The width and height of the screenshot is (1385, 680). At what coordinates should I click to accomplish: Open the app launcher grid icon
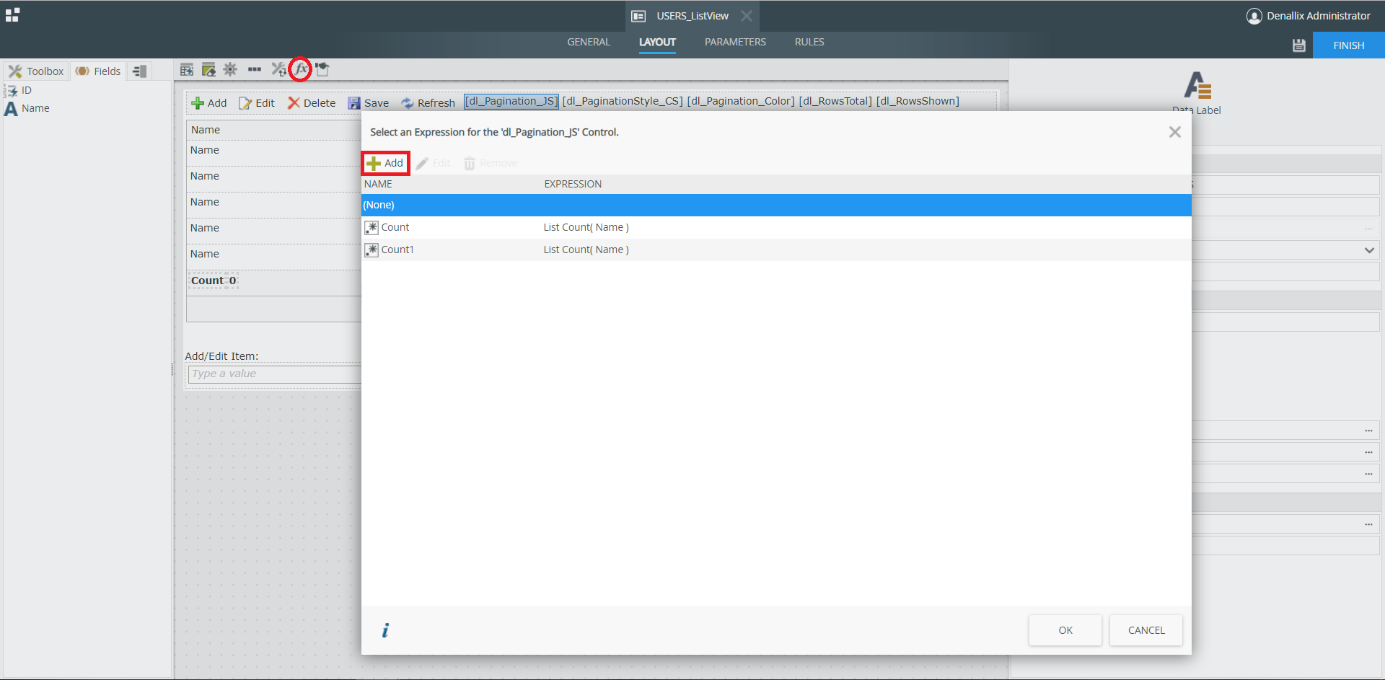12,15
